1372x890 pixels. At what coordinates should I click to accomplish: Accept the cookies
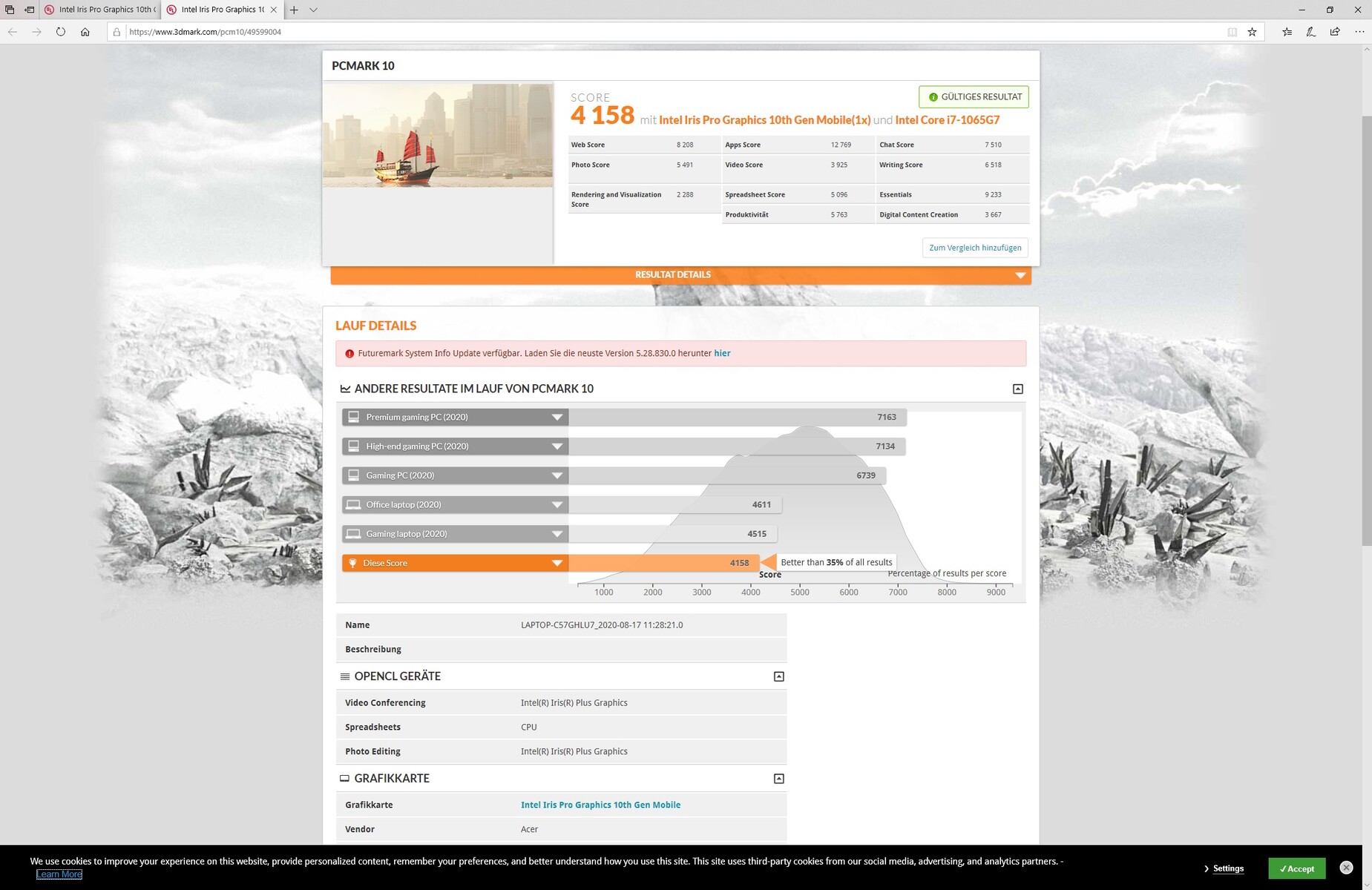click(x=1296, y=868)
